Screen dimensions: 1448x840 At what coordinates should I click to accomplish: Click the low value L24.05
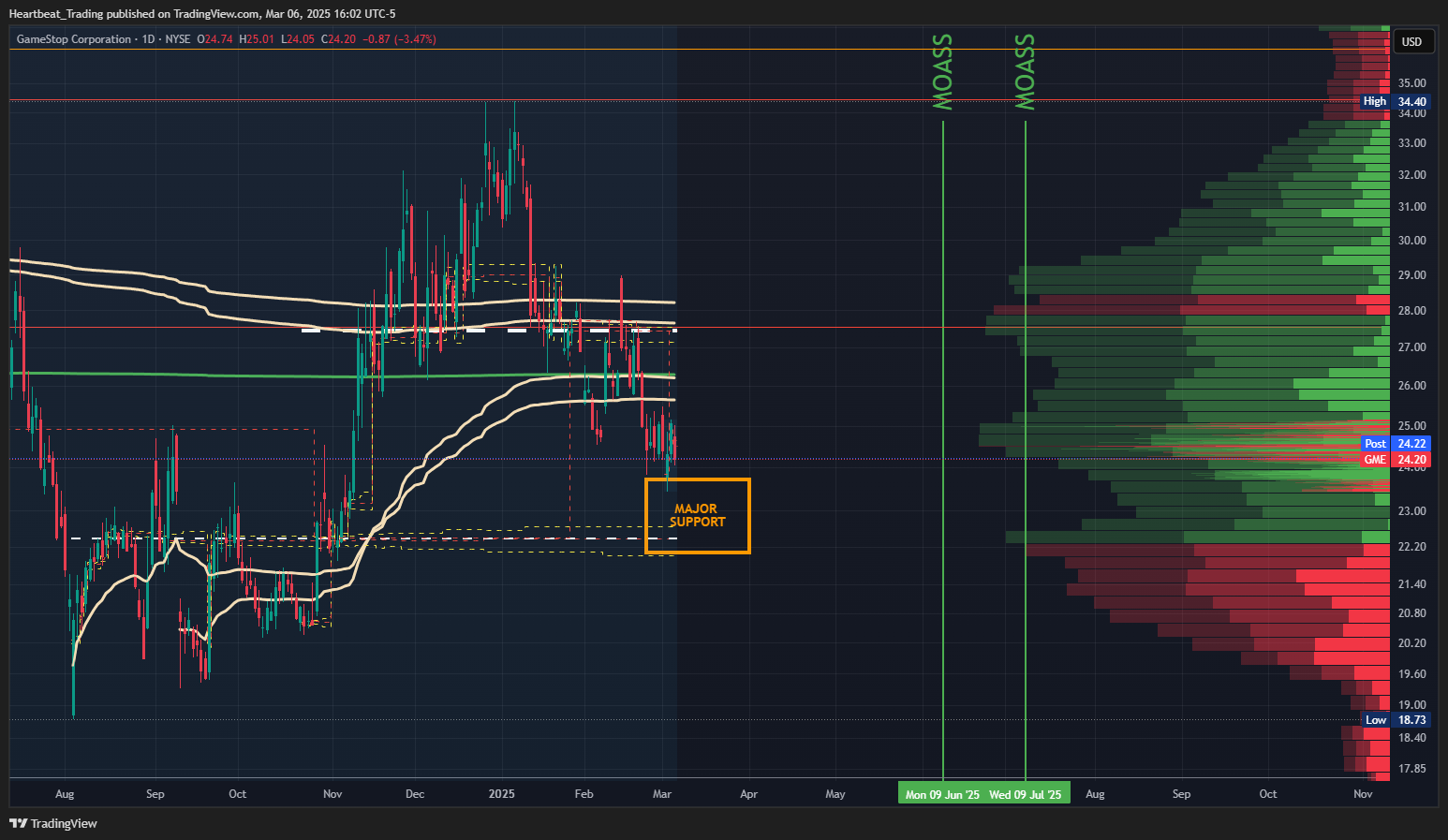pyautogui.click(x=298, y=39)
